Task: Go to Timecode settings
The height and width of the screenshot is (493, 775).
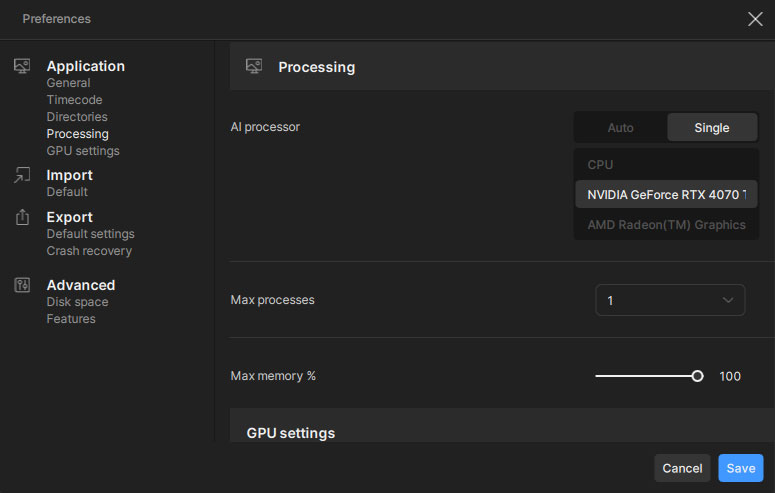Action: [74, 100]
